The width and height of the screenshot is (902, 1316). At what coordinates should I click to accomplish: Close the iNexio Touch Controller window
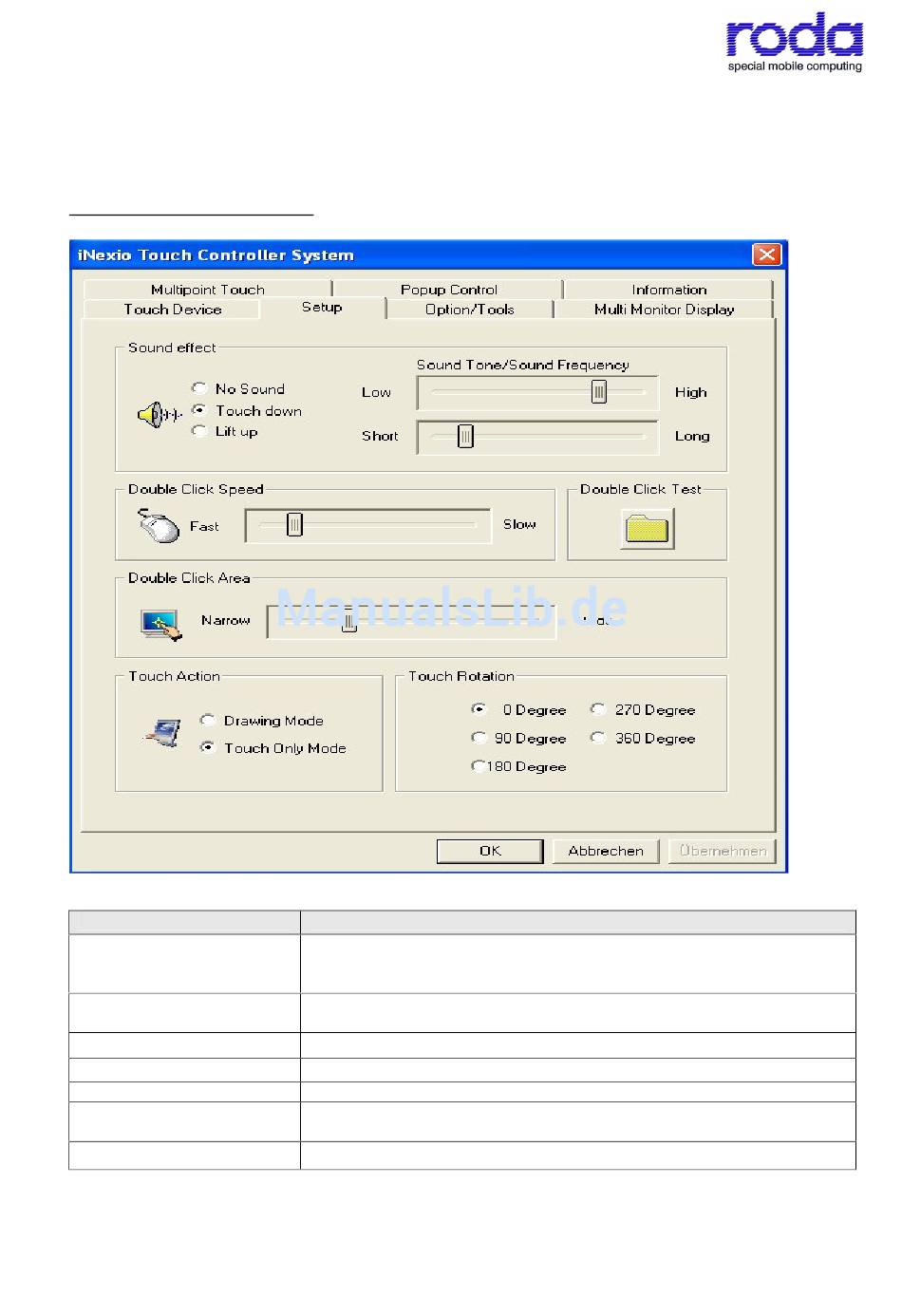point(766,254)
